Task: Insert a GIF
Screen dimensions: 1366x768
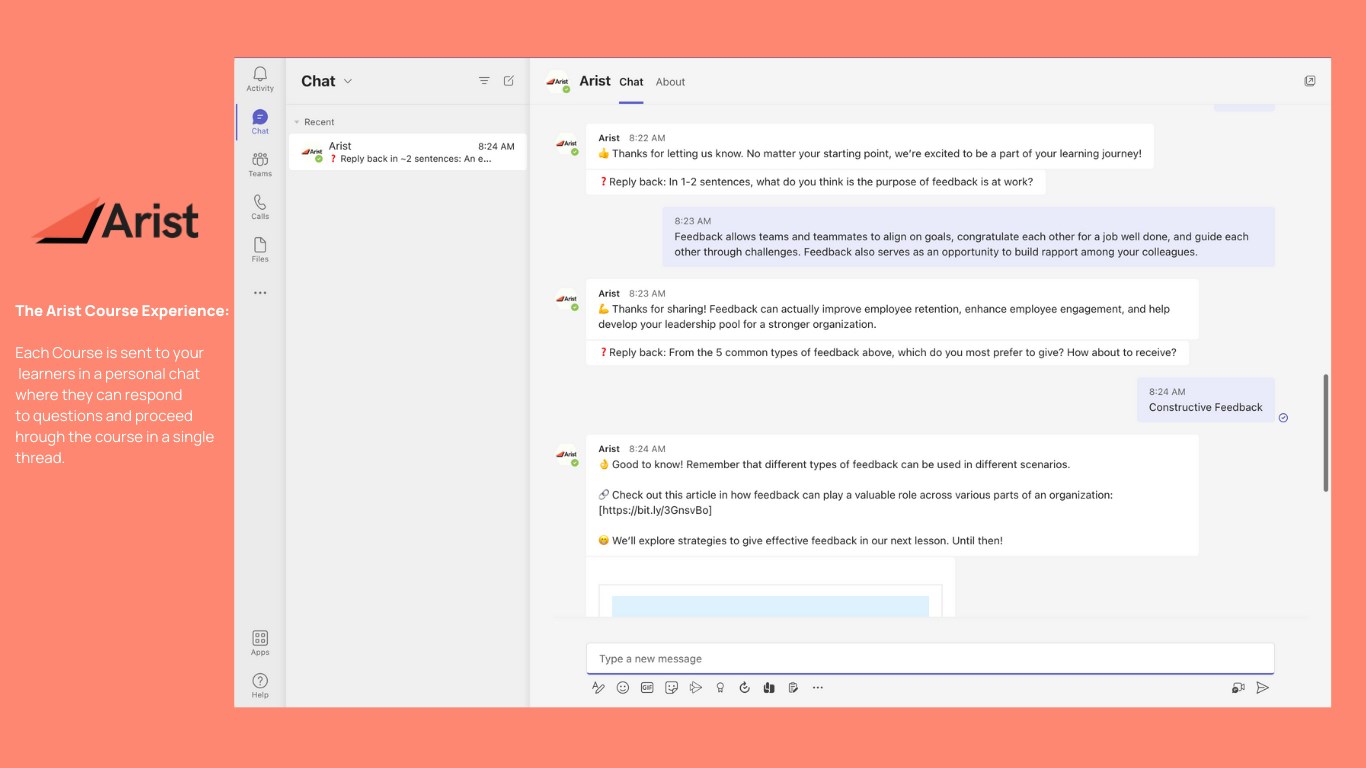Action: (647, 687)
